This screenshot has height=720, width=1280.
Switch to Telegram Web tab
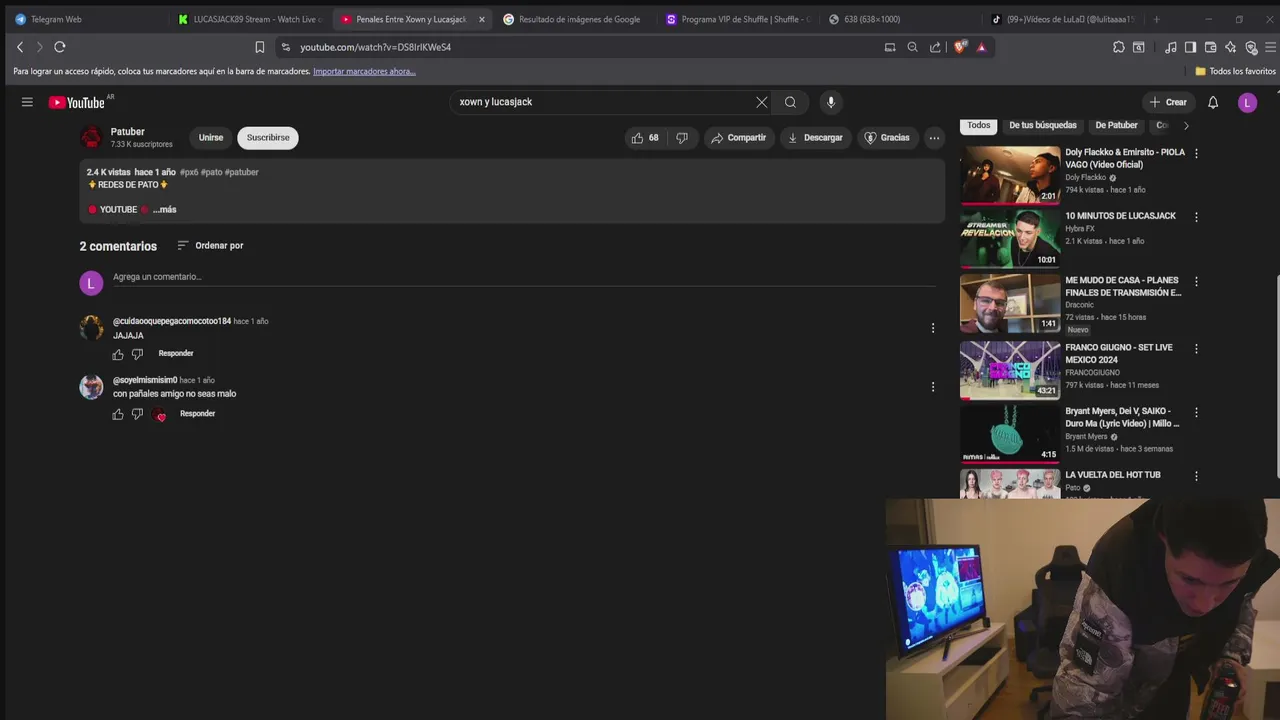(x=85, y=19)
